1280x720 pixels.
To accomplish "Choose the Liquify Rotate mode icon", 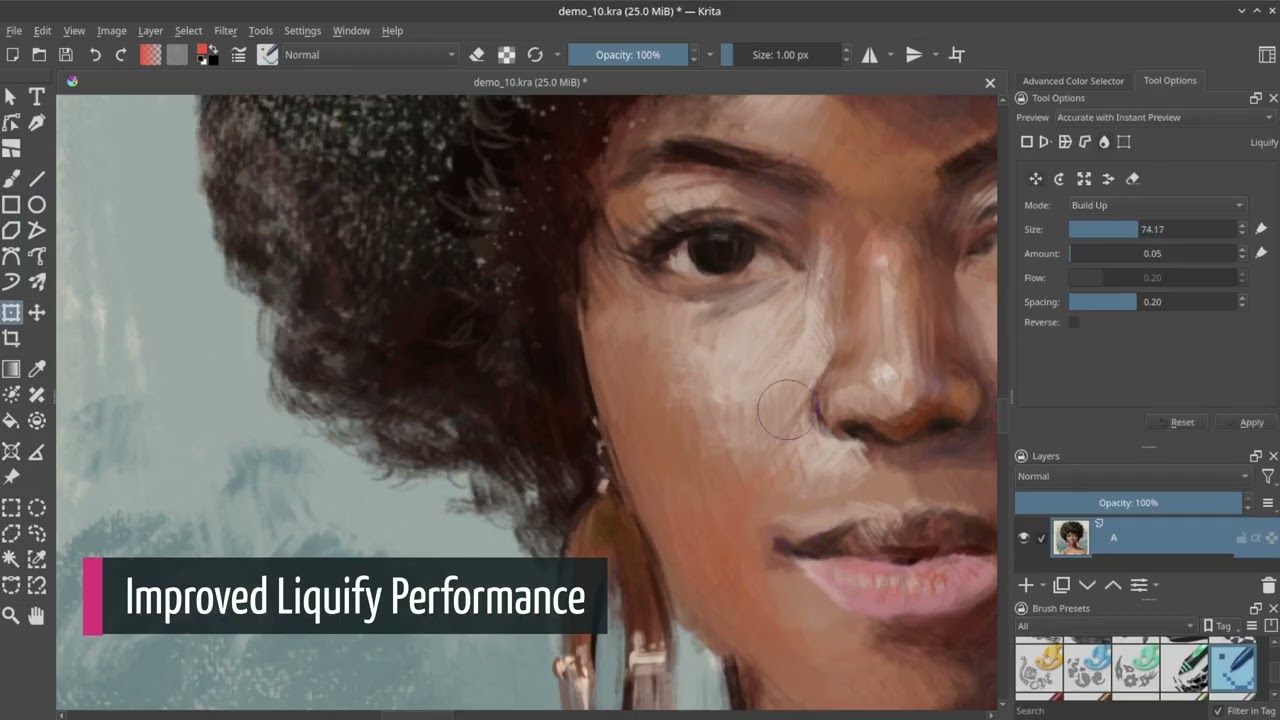I will click(x=1059, y=179).
